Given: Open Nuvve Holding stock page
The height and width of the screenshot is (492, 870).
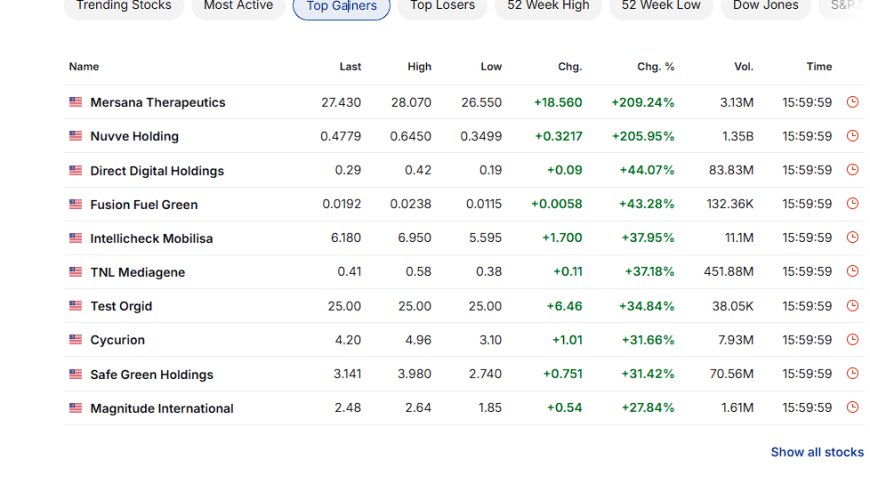Looking at the screenshot, I should (134, 136).
